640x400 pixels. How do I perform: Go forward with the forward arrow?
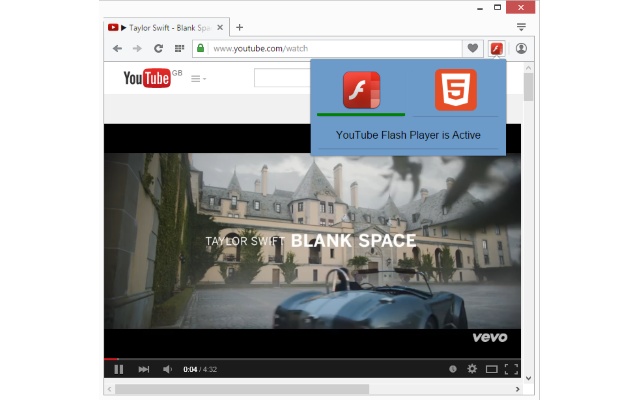137,49
